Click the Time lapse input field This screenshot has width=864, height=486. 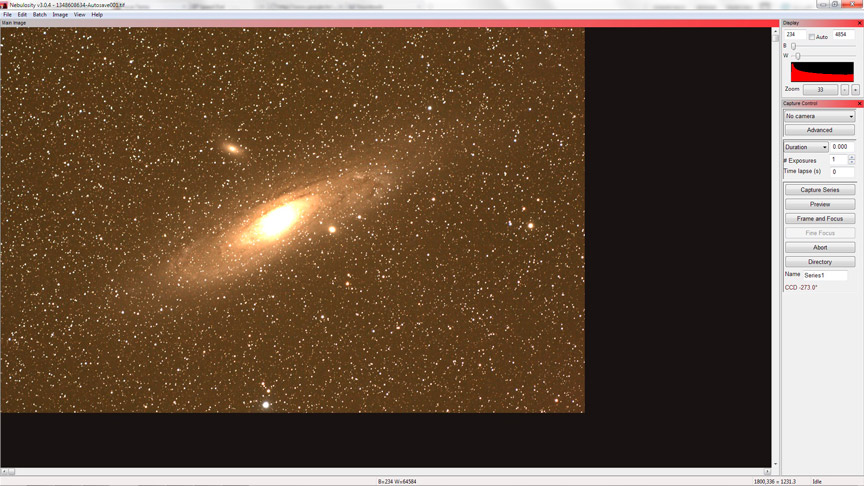click(842, 172)
